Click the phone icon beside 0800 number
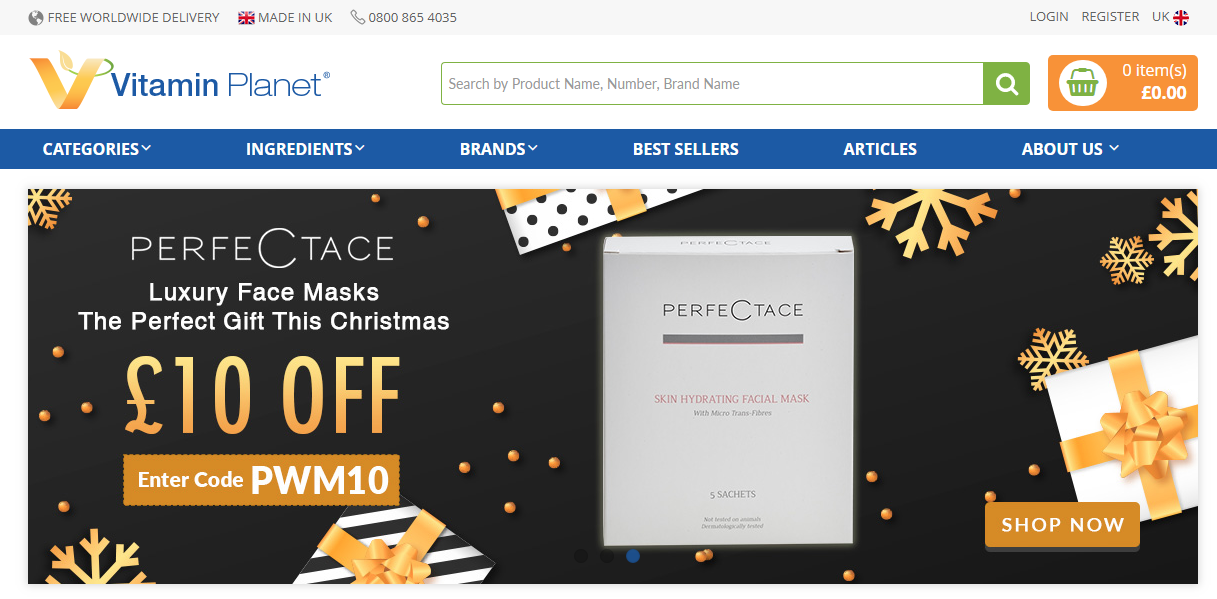Image resolution: width=1217 pixels, height=599 pixels. coord(357,17)
